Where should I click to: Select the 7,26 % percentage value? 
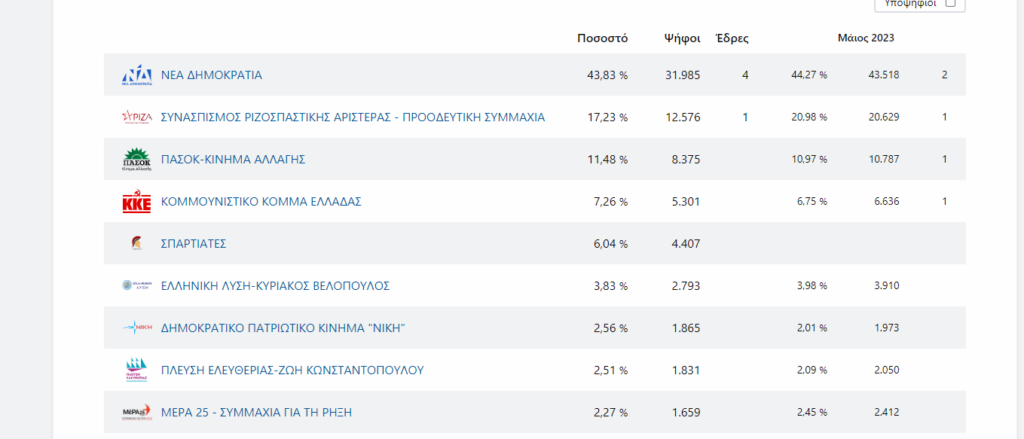point(611,202)
